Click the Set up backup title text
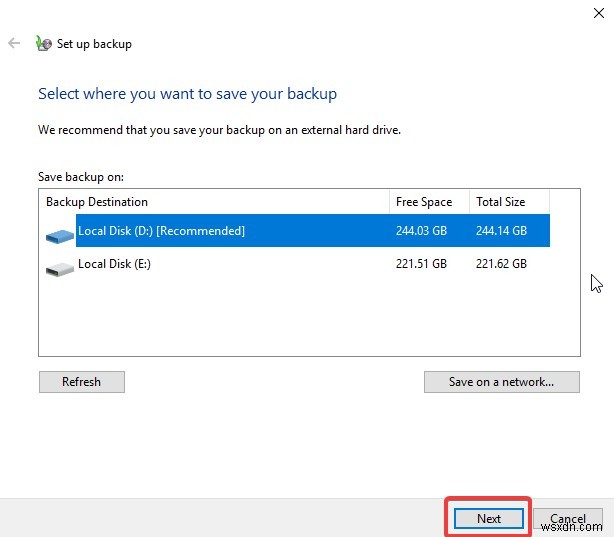 (x=94, y=44)
